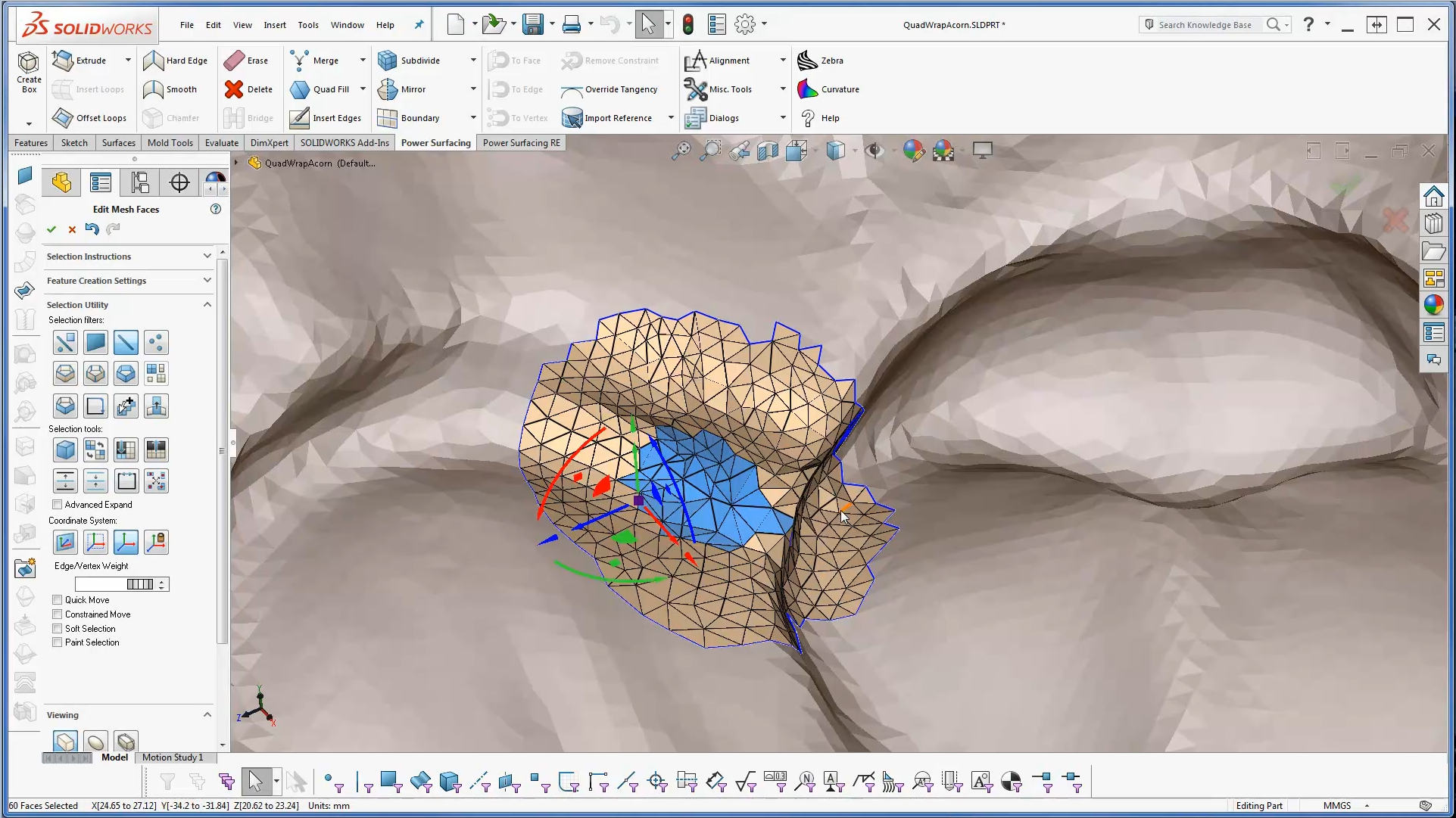
Task: Click Zoom to Fit in view toolbar
Action: click(681, 151)
